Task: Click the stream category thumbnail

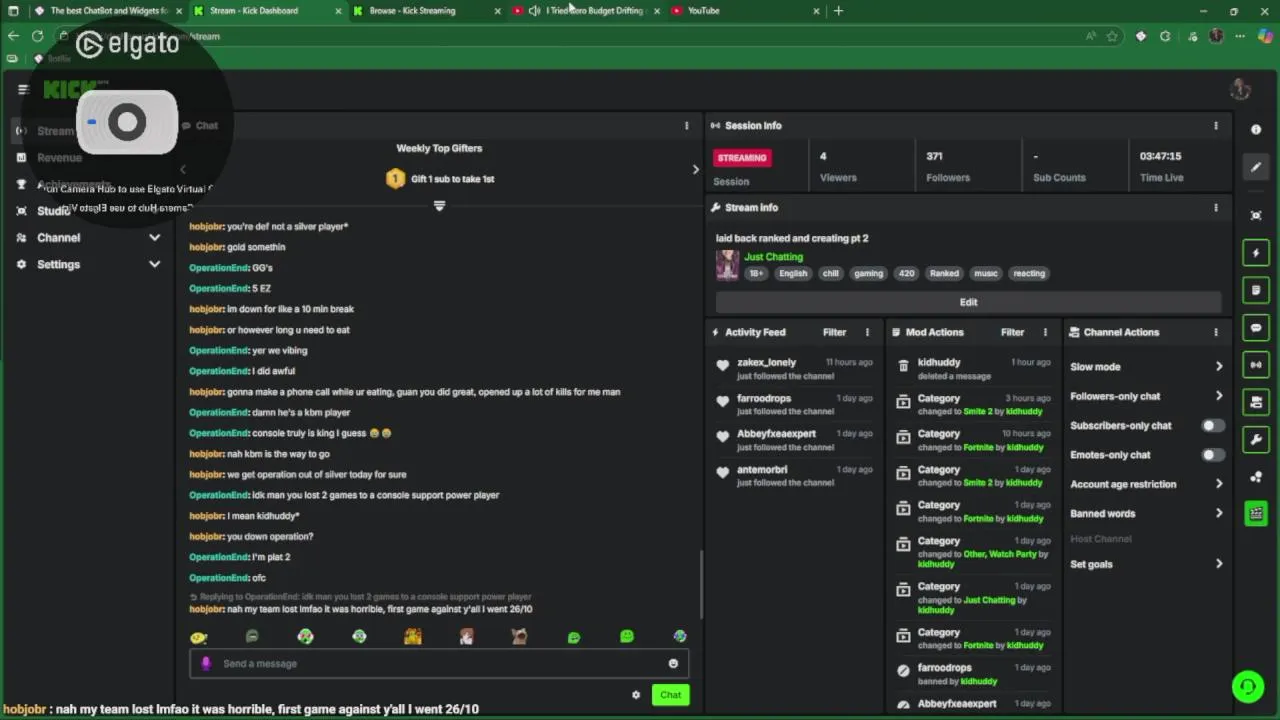Action: coord(727,265)
